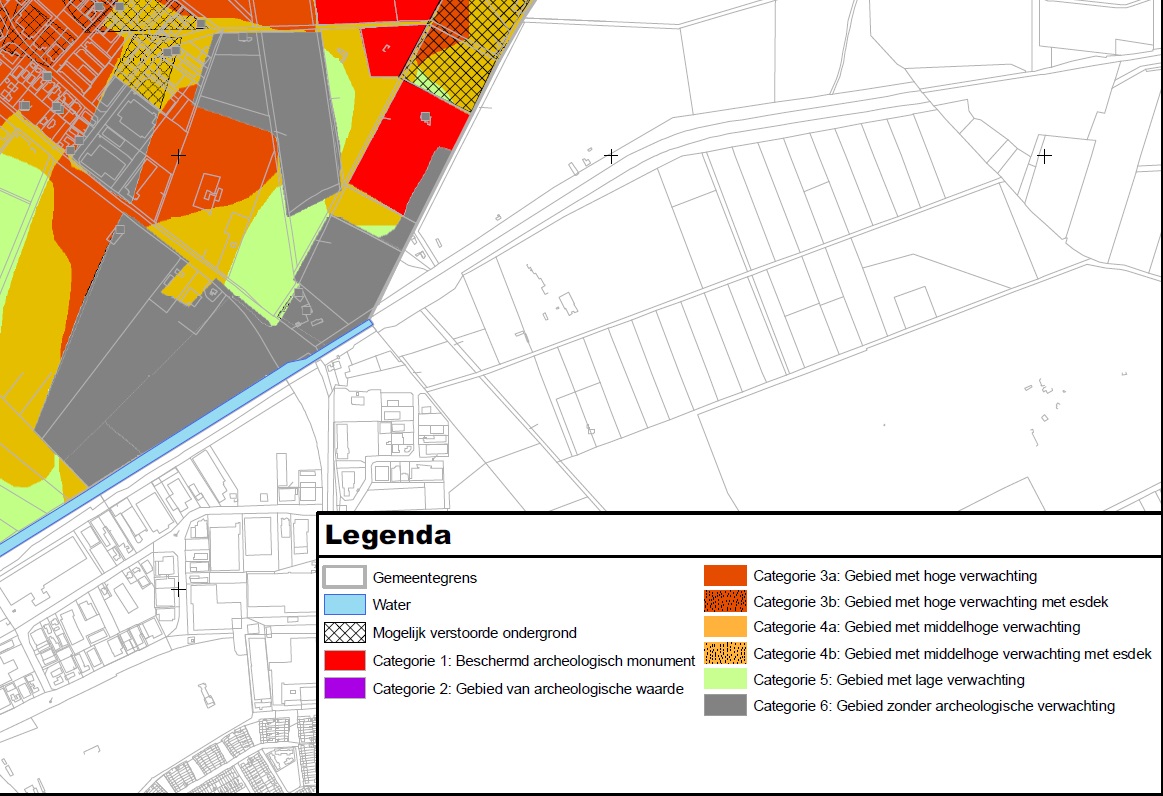Click the crosshair marker near the top-right parcels
Image resolution: width=1163 pixels, height=796 pixels.
click(x=1044, y=156)
